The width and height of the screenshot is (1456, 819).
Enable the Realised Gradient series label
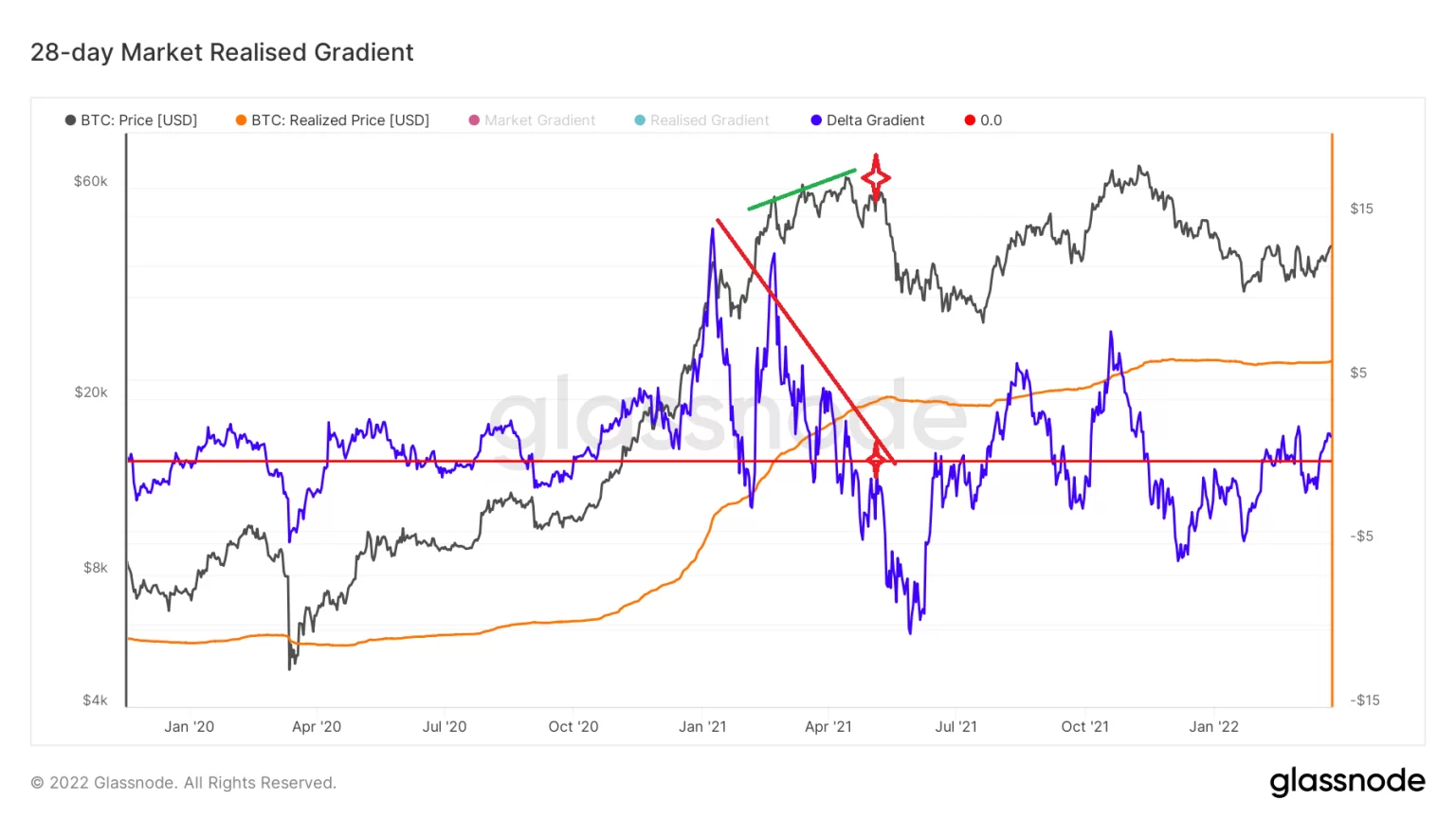709,120
